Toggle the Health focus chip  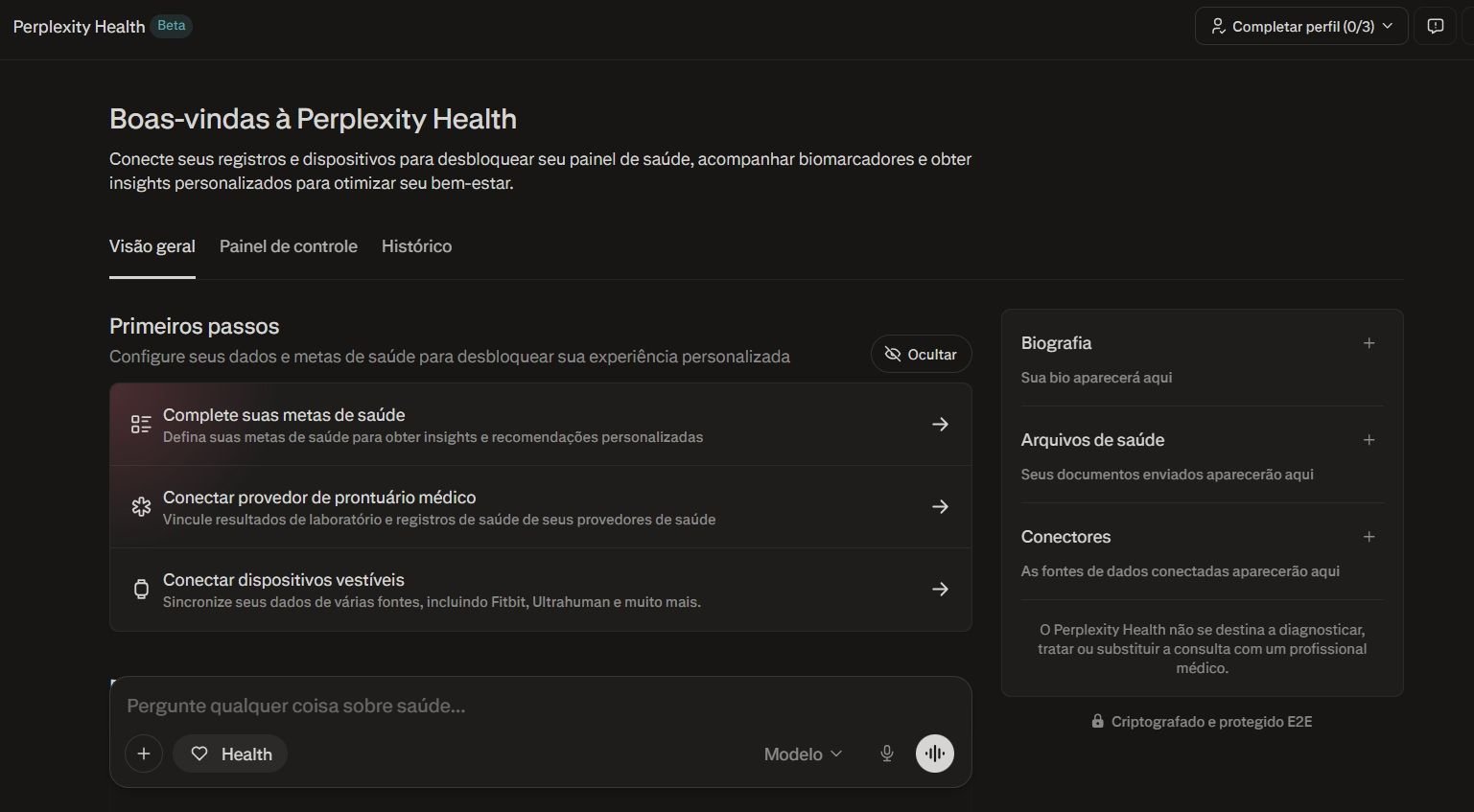point(230,754)
